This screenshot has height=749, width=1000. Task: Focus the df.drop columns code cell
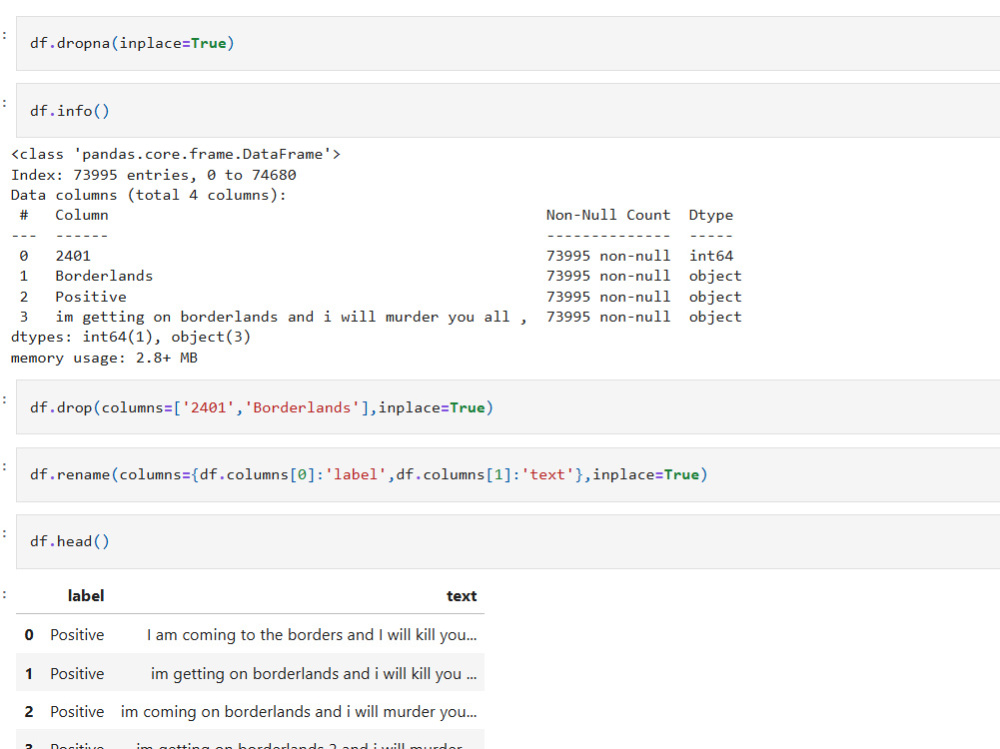(508, 407)
